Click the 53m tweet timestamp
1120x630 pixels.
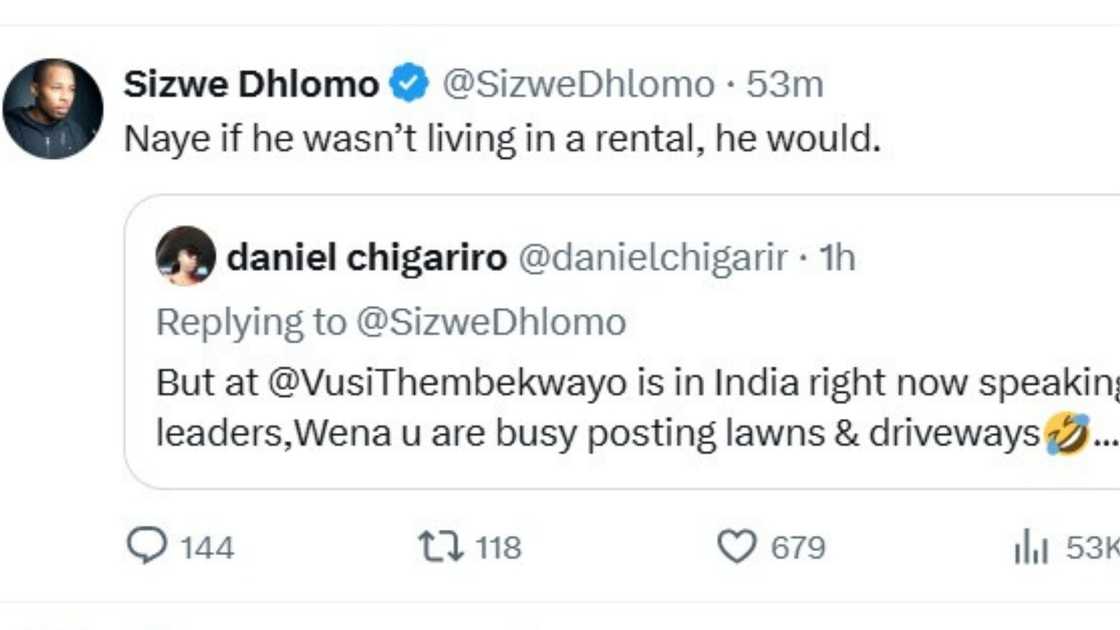point(785,85)
